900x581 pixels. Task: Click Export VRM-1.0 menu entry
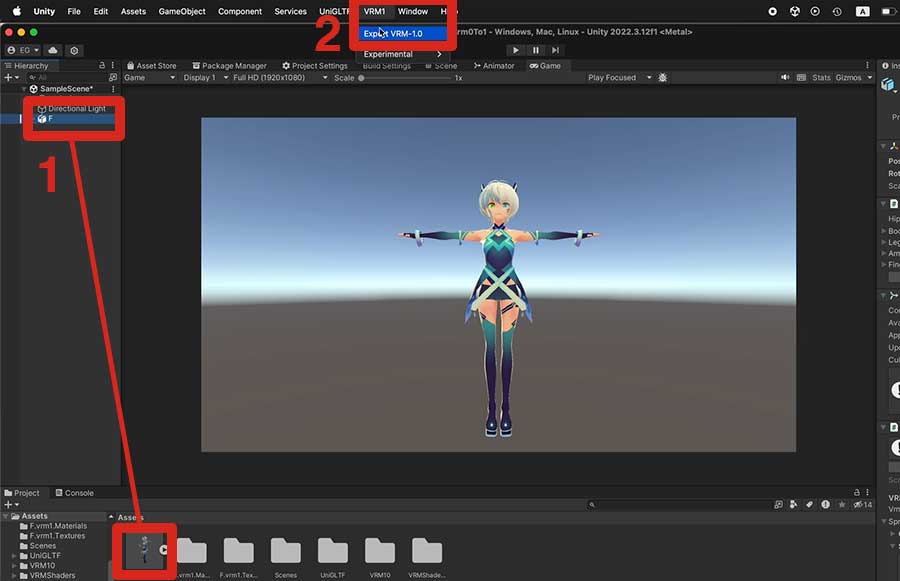[402, 34]
